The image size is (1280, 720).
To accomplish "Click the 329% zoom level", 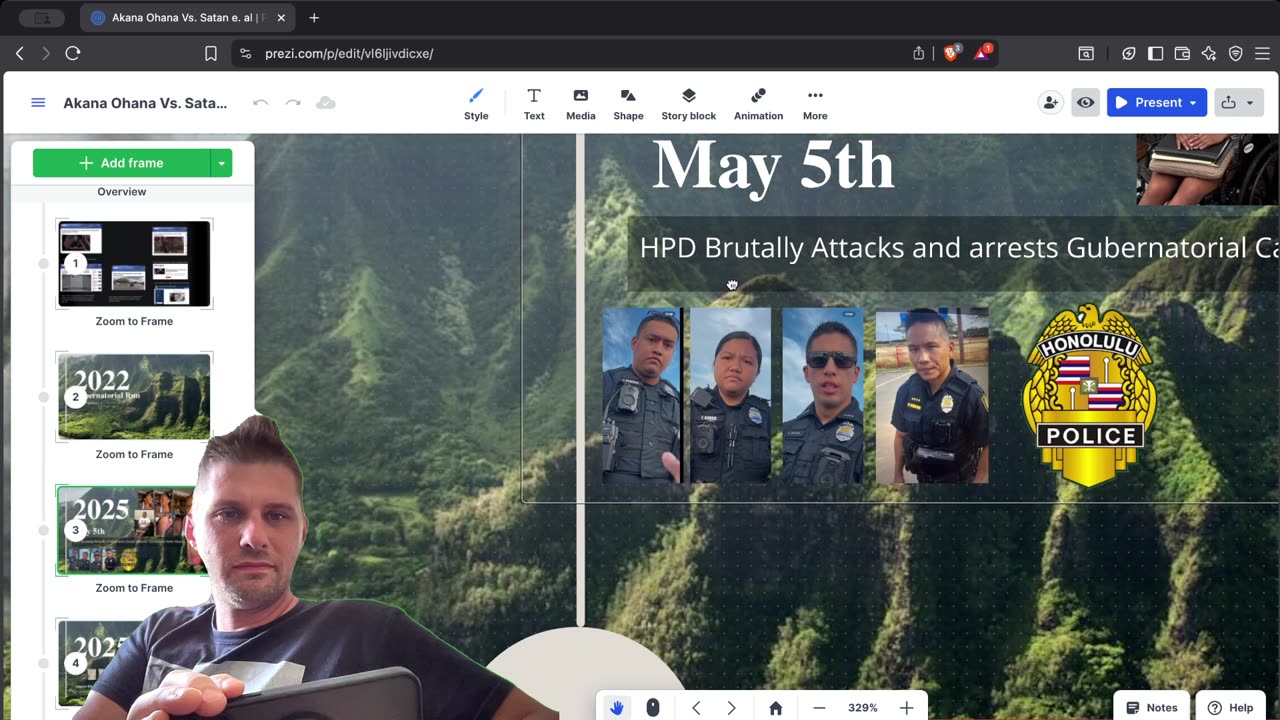I will (862, 708).
